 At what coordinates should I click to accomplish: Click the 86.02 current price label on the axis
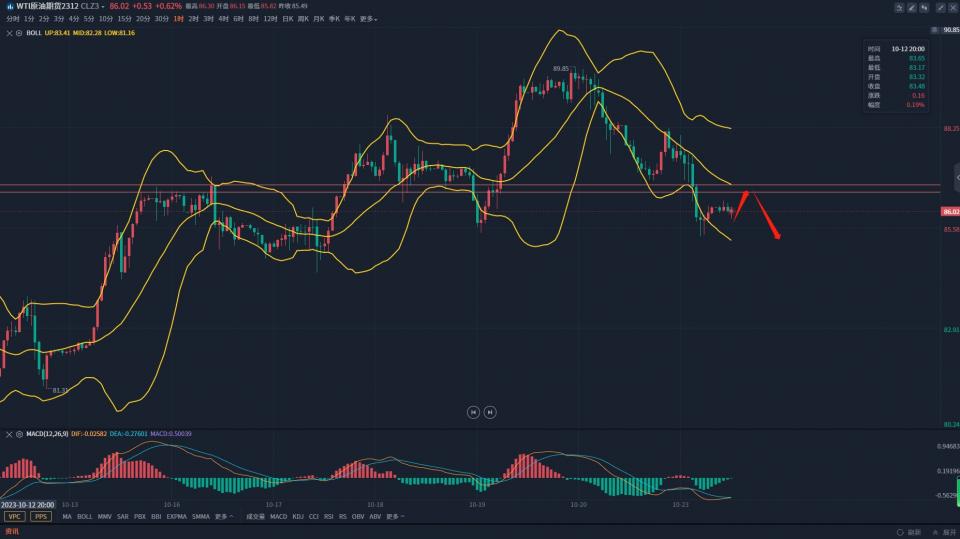tap(950, 211)
